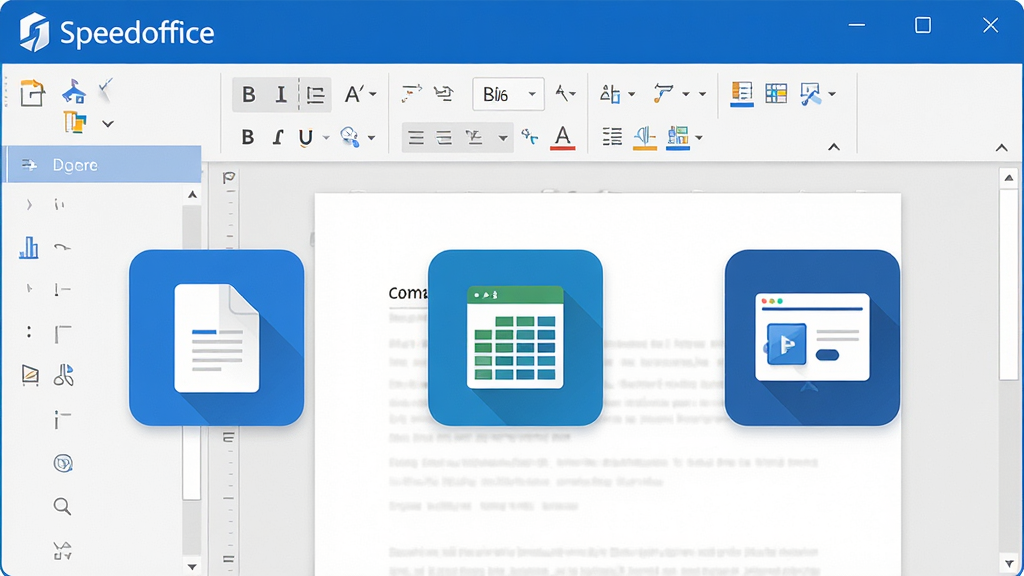
Task: Click the 'Coma' heading in the document
Action: coord(408,293)
